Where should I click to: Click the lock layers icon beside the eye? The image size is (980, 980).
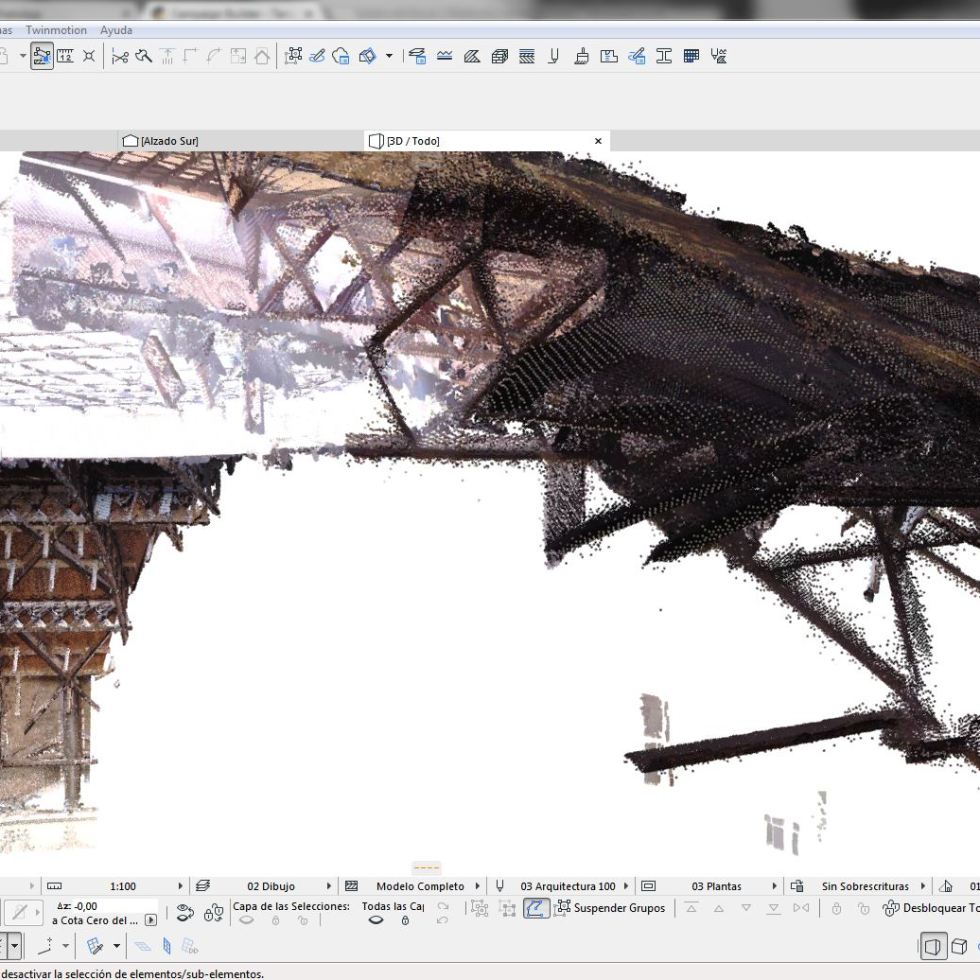tap(213, 913)
